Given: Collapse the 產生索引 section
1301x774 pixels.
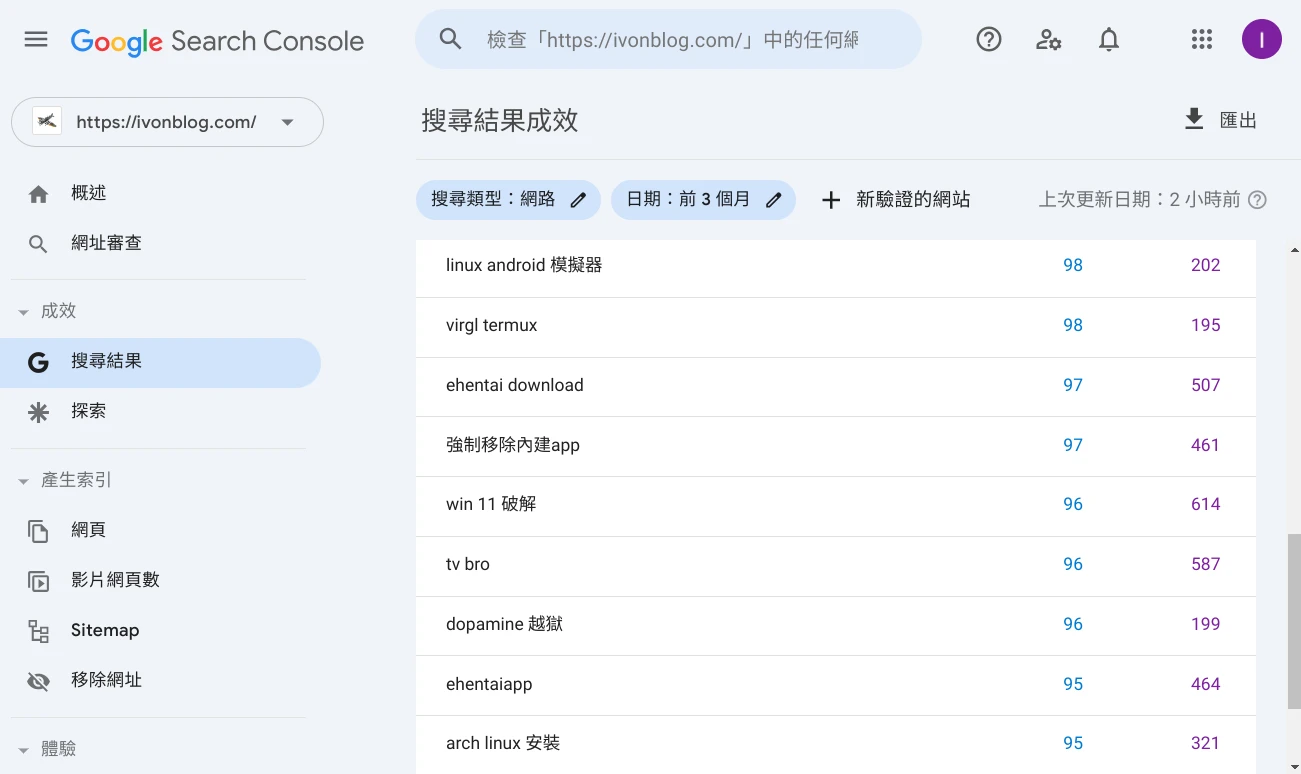Looking at the screenshot, I should coord(24,481).
